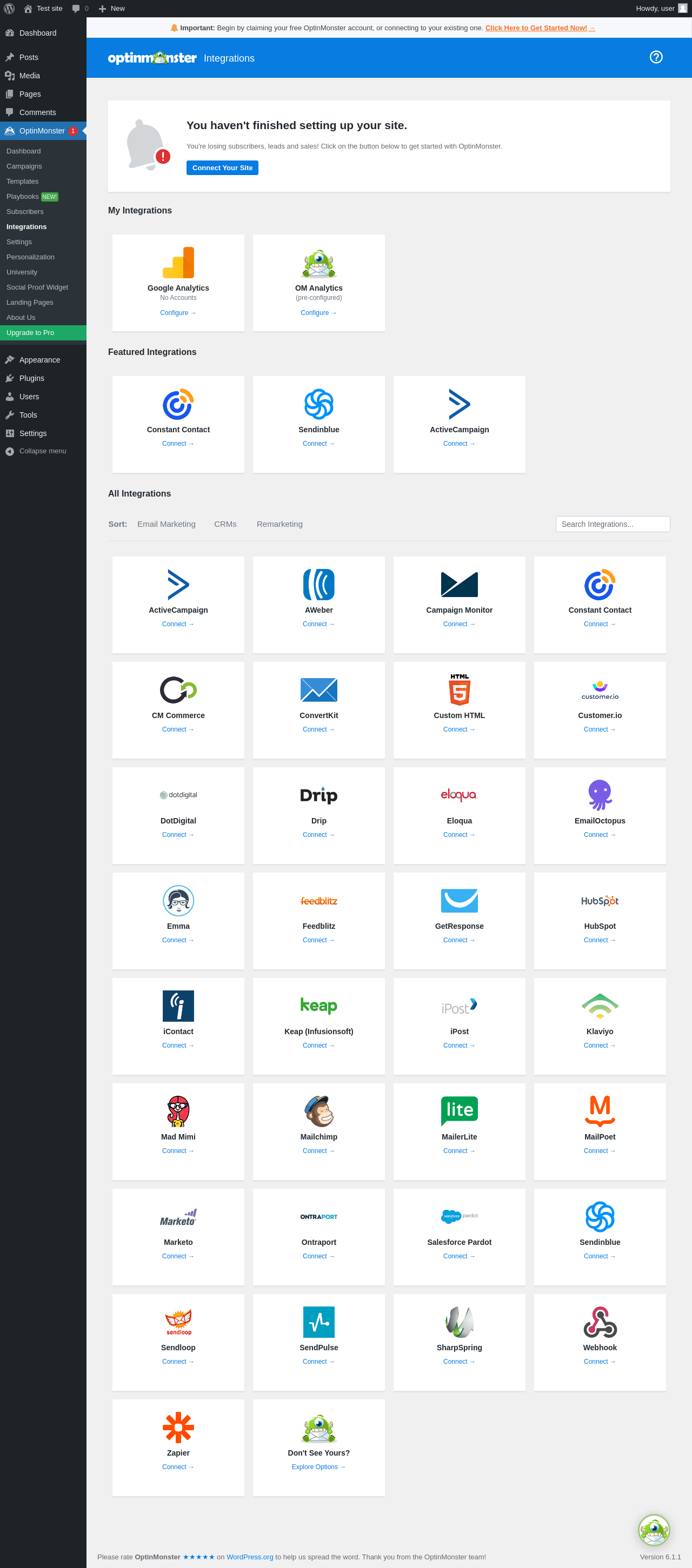
Task: Click the CM Commerce logo icon
Action: click(x=178, y=689)
